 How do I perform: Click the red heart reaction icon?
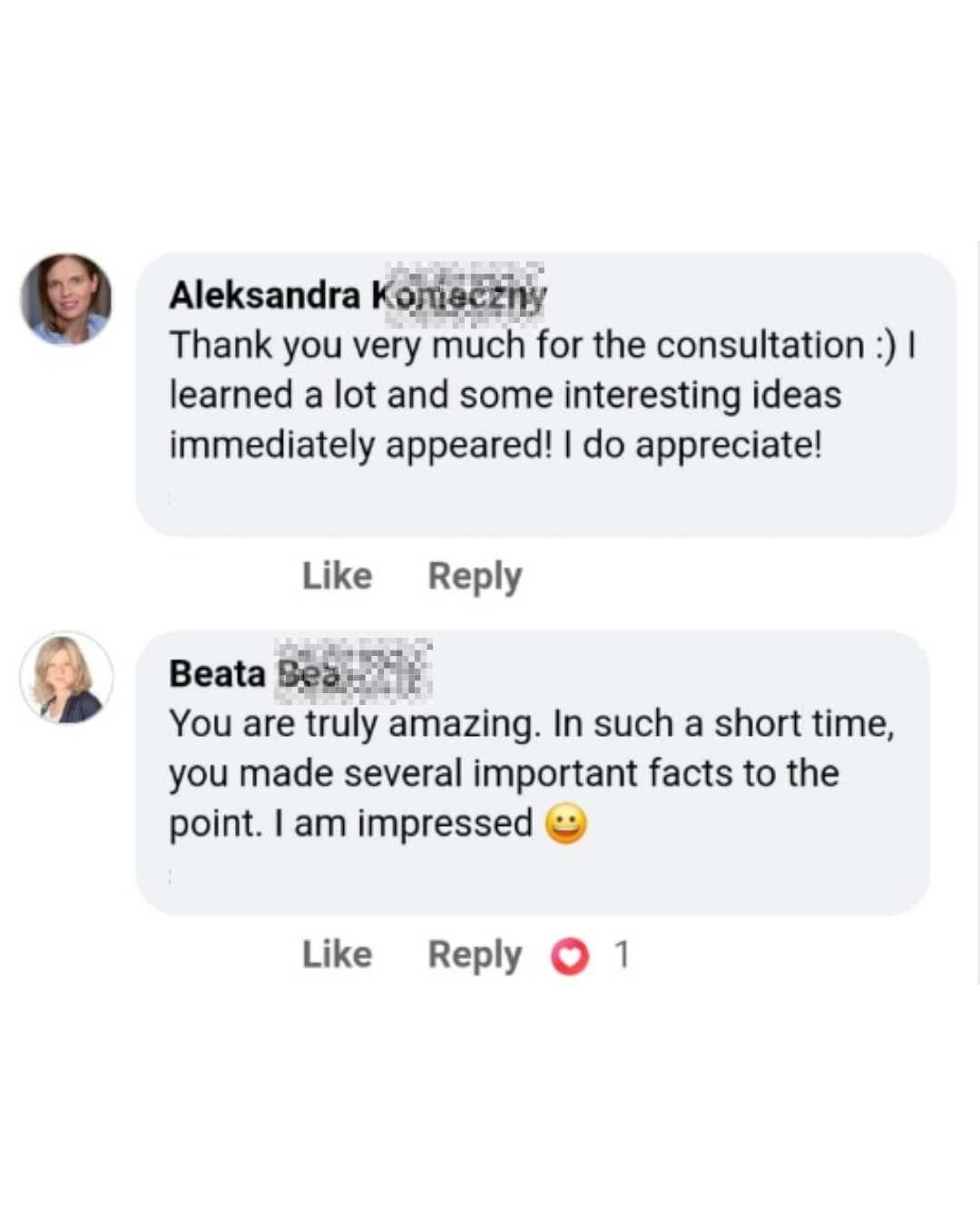pos(570,955)
